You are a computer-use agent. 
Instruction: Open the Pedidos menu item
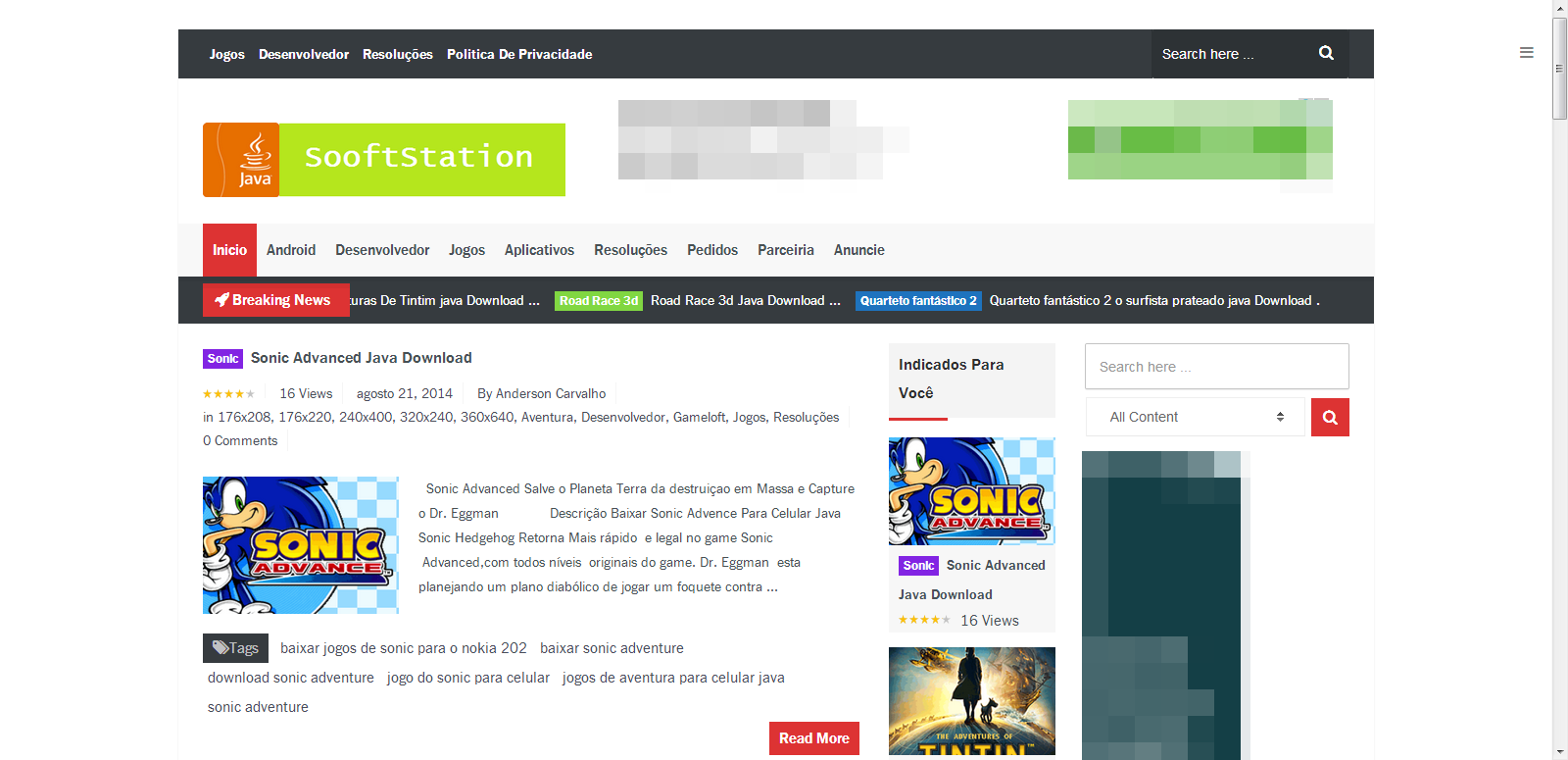click(x=712, y=250)
